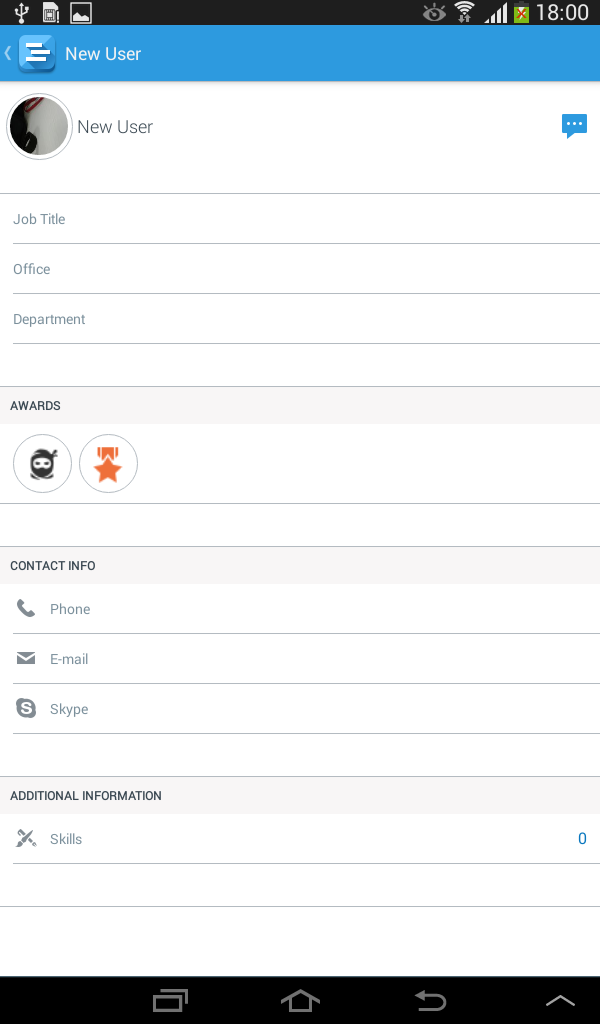Open the New User profile photo
Viewport: 600px width, 1024px height.
[x=39, y=127]
